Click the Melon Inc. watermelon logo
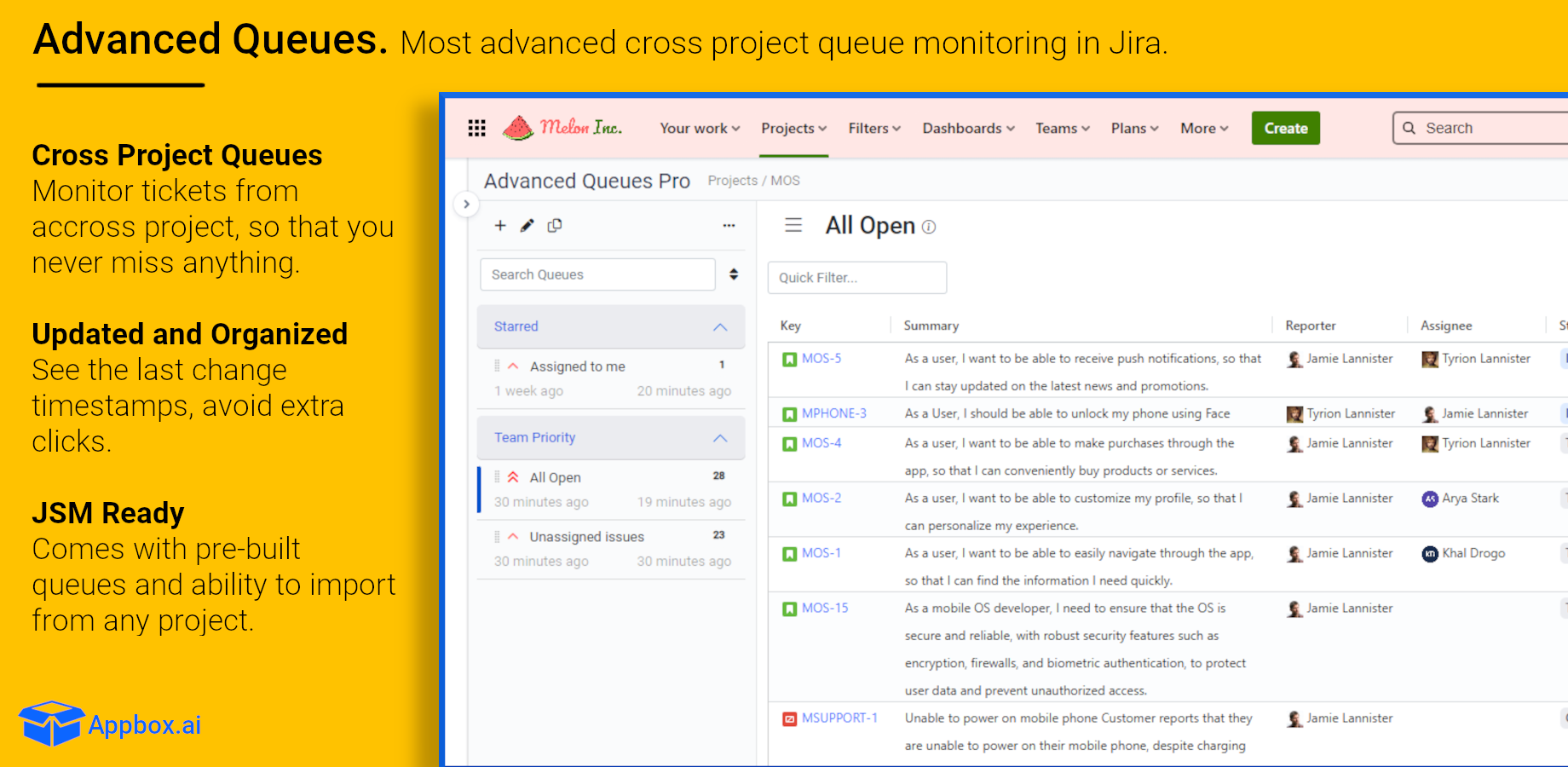The image size is (1568, 767). click(x=562, y=128)
